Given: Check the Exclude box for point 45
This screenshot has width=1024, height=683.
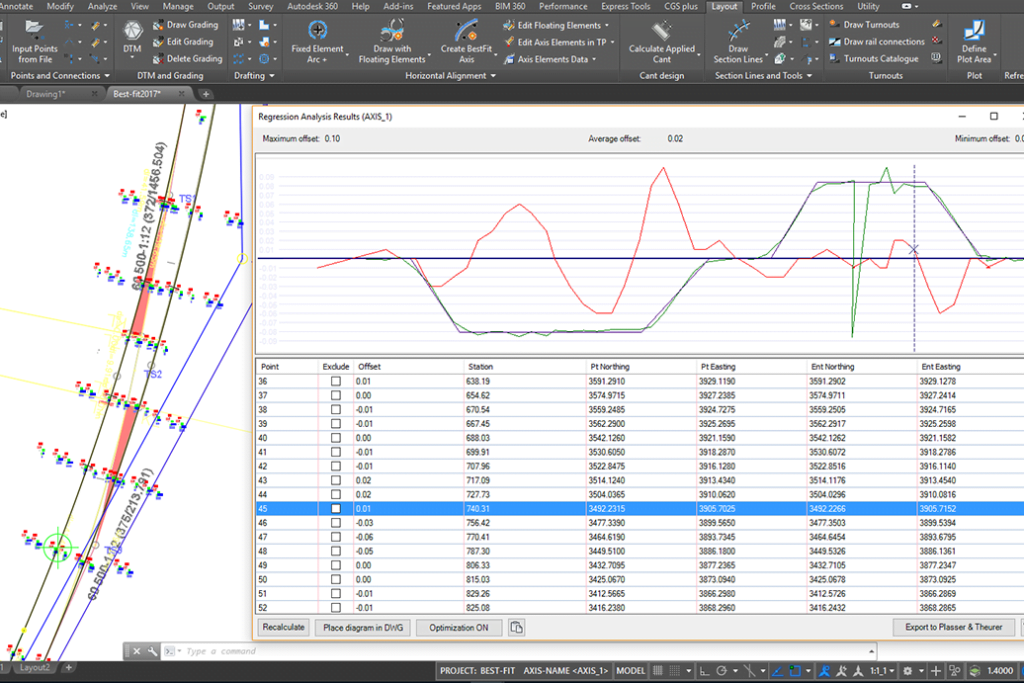Looking at the screenshot, I should (x=336, y=509).
